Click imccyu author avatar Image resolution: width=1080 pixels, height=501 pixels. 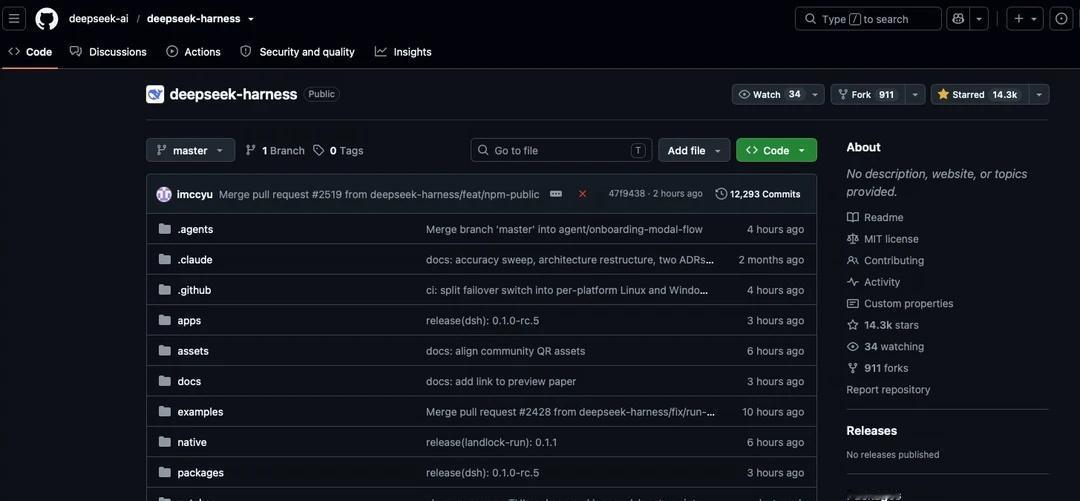[x=164, y=194]
